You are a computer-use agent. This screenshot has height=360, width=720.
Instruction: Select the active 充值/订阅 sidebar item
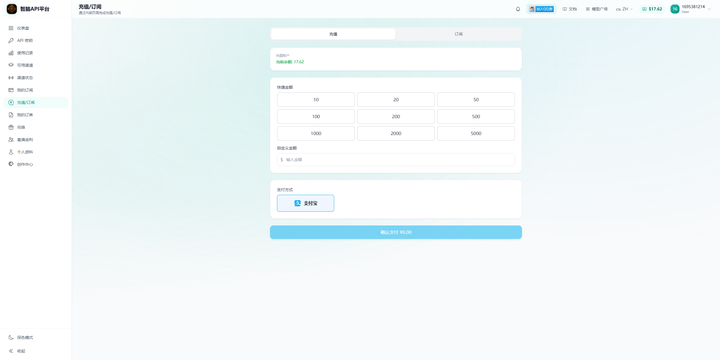pos(36,102)
